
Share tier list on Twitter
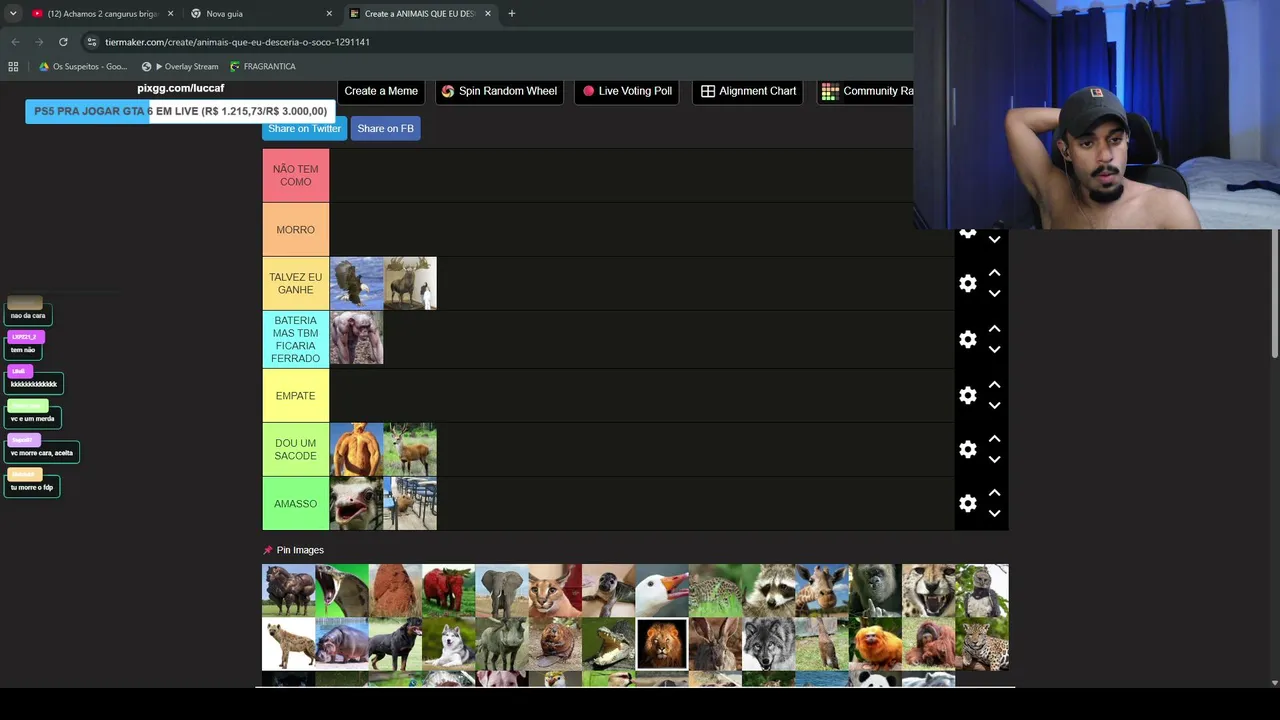pos(304,128)
